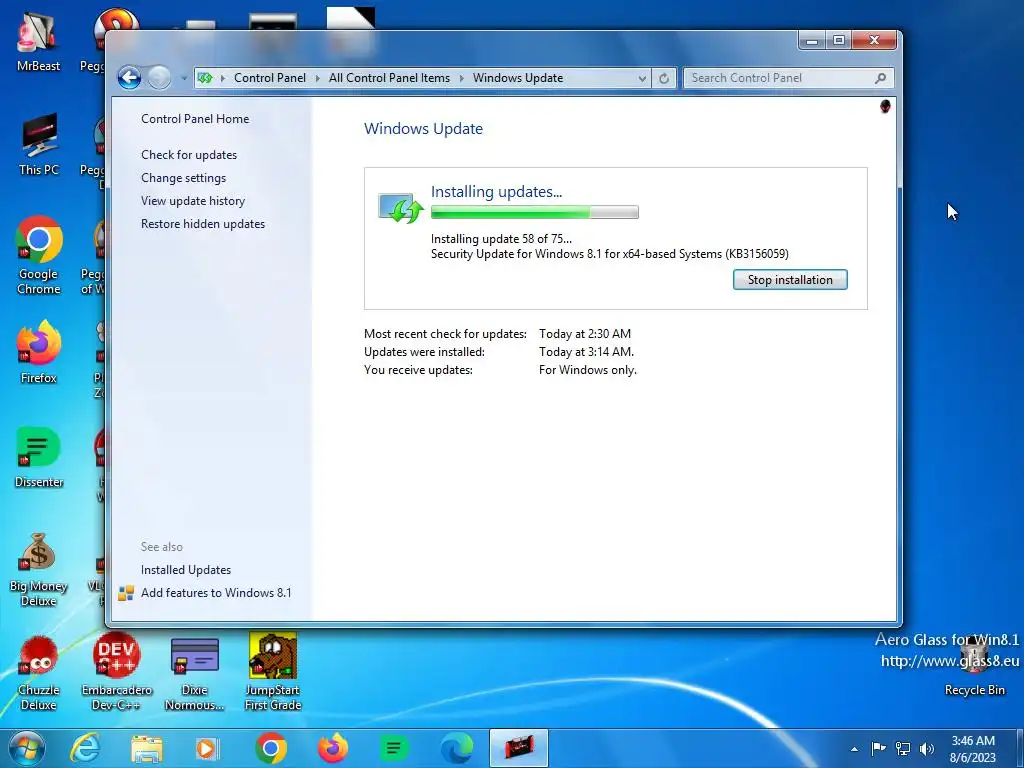The width and height of the screenshot is (1024, 768).
Task: Click the Windows Update icon in address bar
Action: pos(205,78)
